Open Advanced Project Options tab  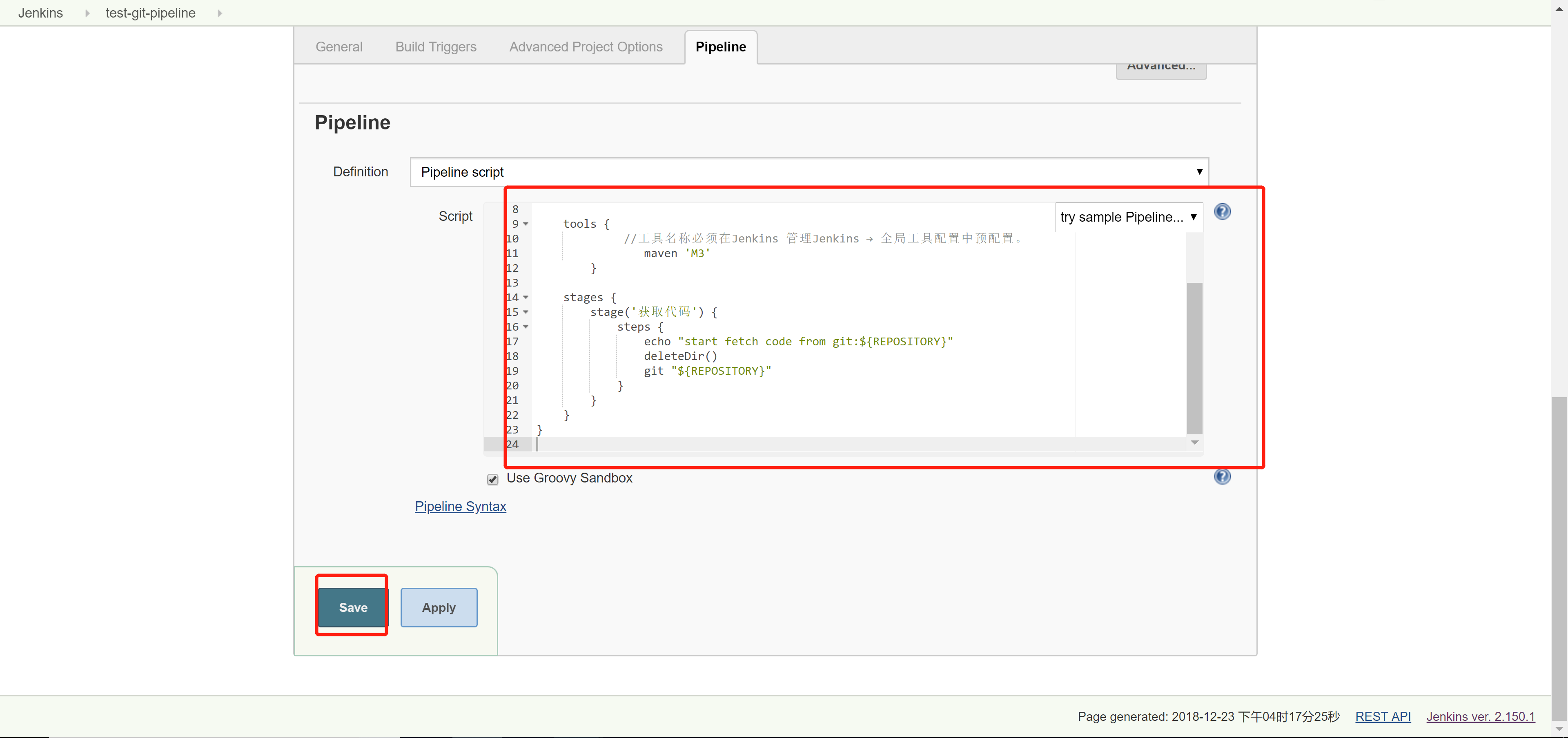coord(586,47)
